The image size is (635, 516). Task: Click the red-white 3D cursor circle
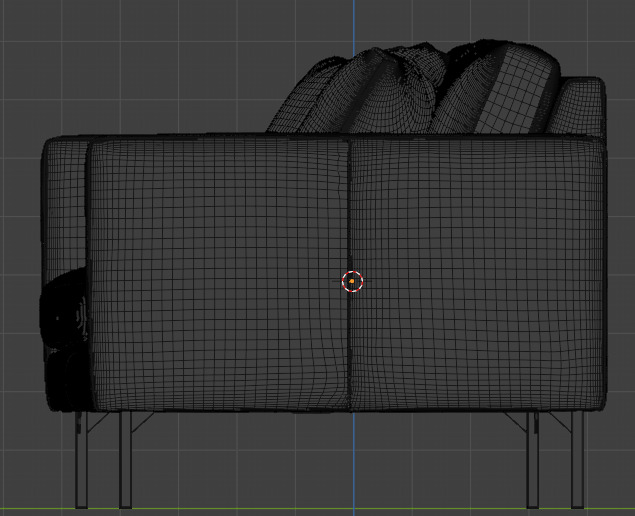(x=352, y=281)
